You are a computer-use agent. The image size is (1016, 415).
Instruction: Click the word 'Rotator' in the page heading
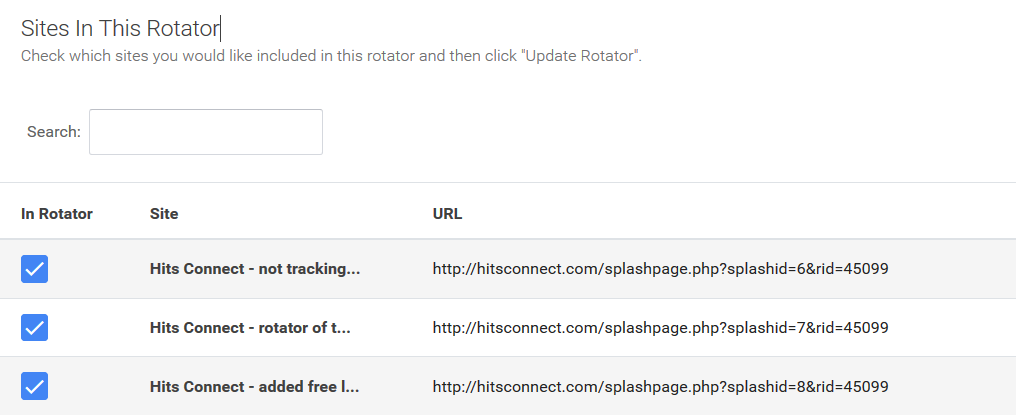click(x=182, y=27)
